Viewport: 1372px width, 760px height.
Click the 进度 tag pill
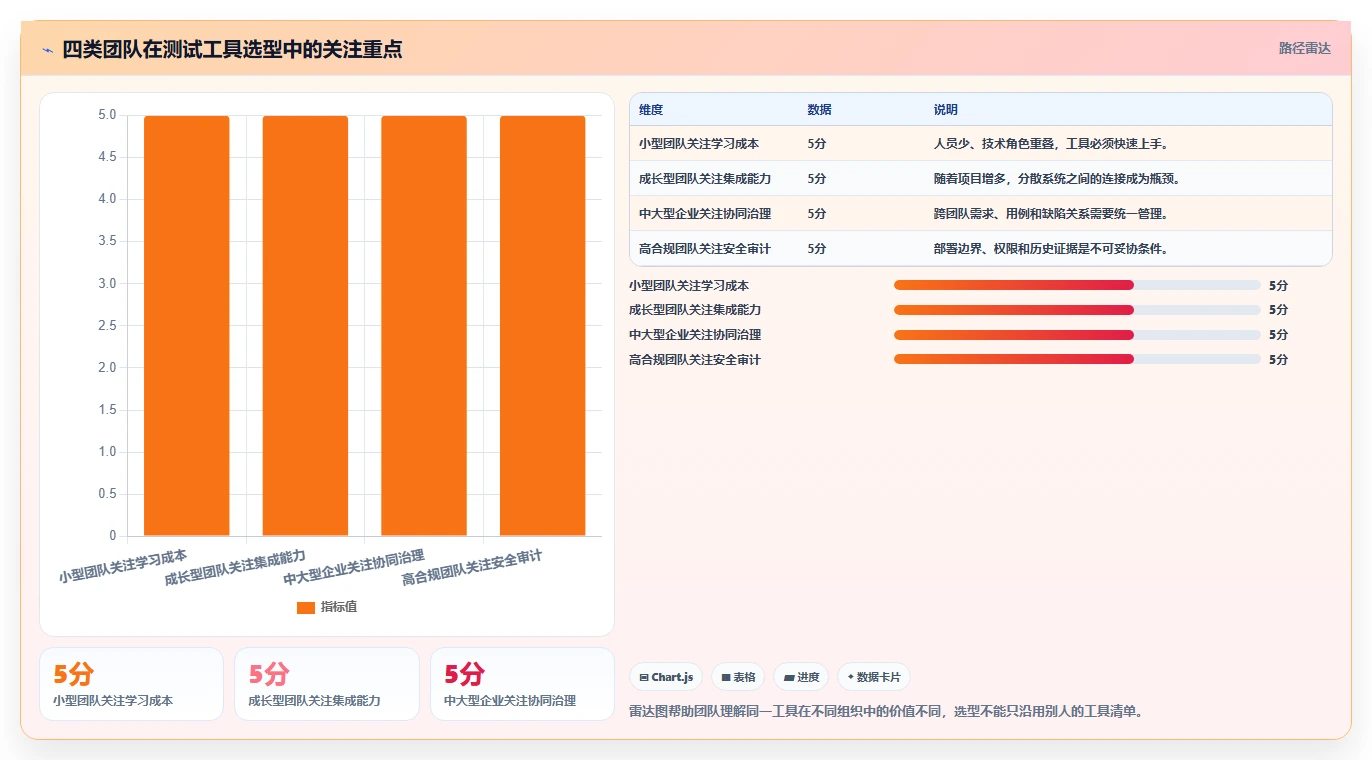tap(801, 677)
